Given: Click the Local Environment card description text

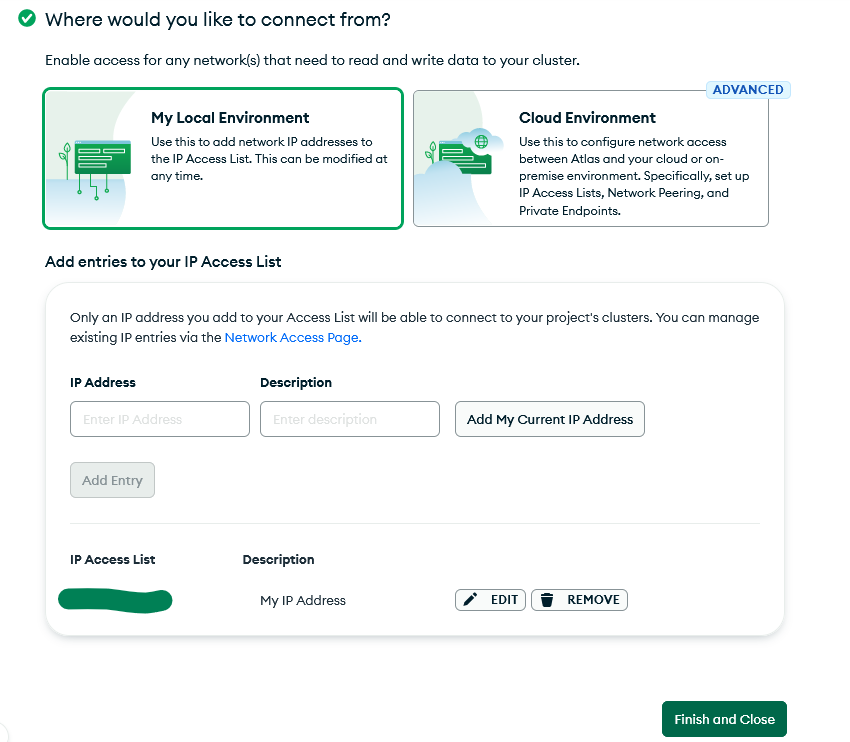Looking at the screenshot, I should click(x=269, y=159).
